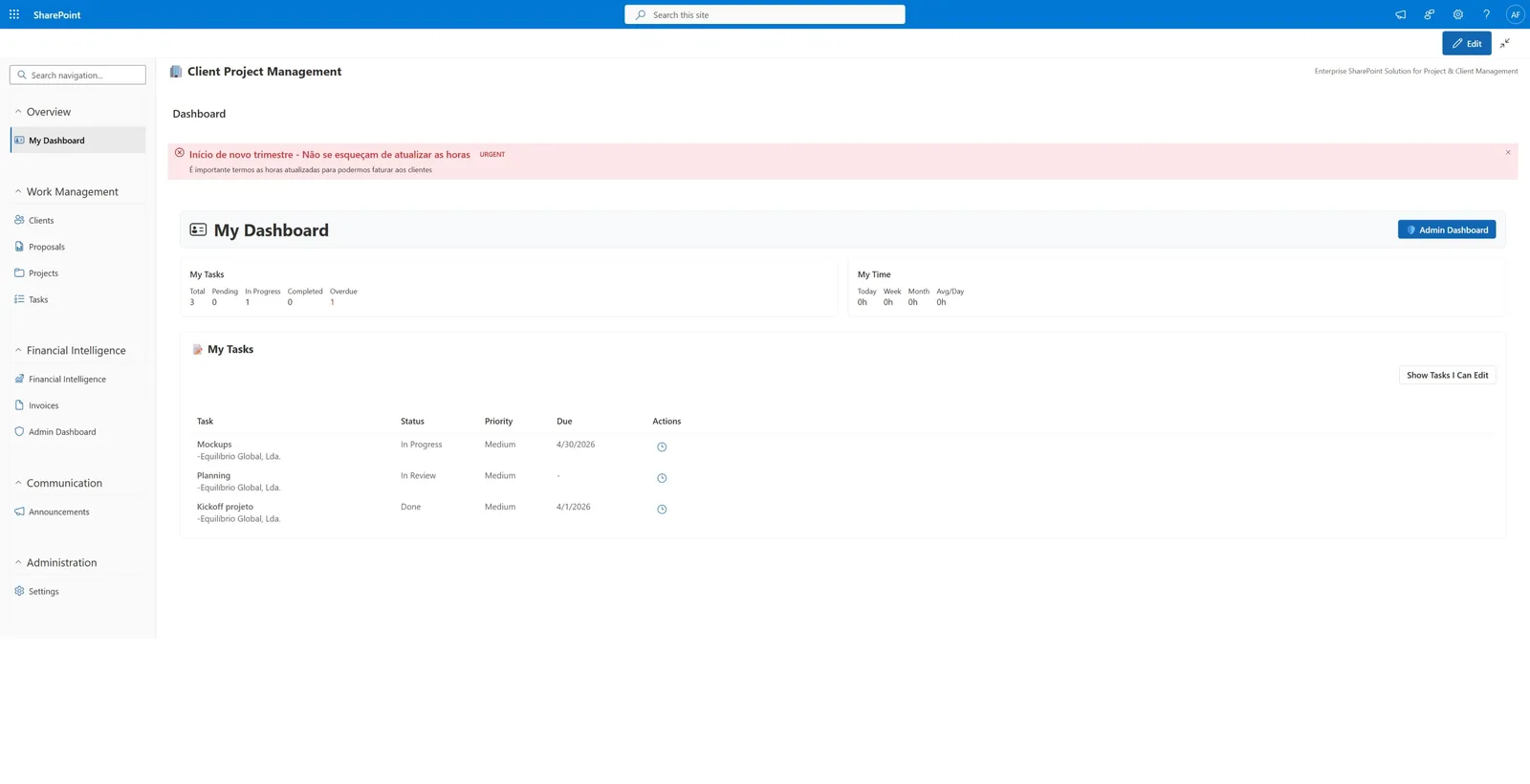Click the Due column header
1530x784 pixels.
point(564,421)
